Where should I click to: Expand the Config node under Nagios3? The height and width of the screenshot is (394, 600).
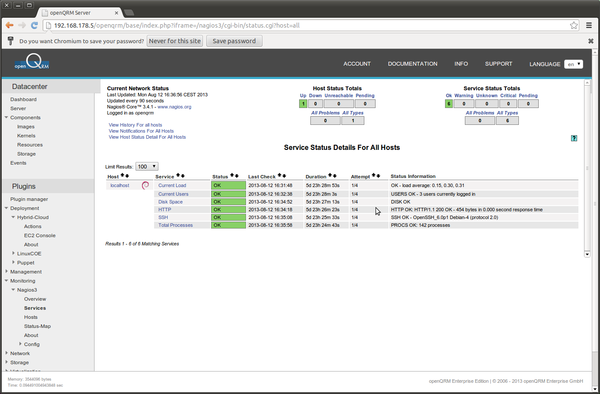[x=20, y=344]
